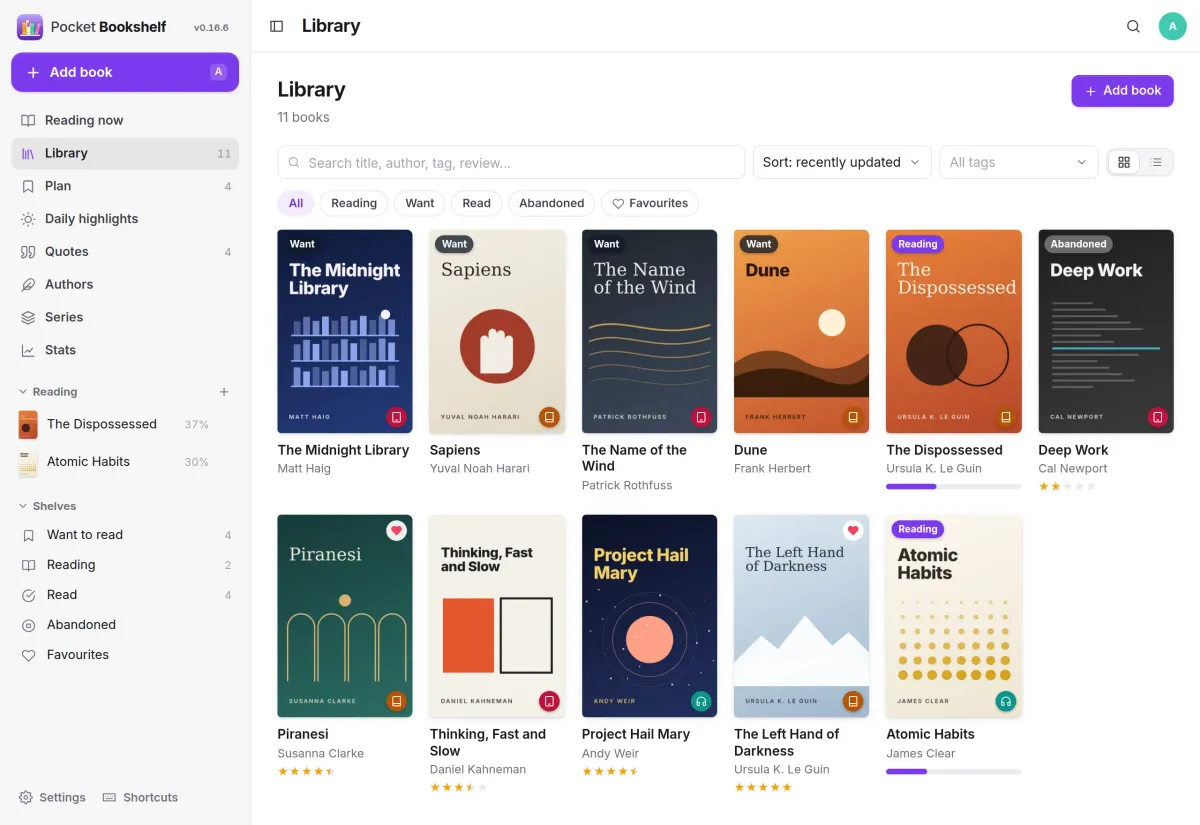This screenshot has height=825, width=1200.
Task: Click the format icon on The Midnight Library cover
Action: [397, 417]
